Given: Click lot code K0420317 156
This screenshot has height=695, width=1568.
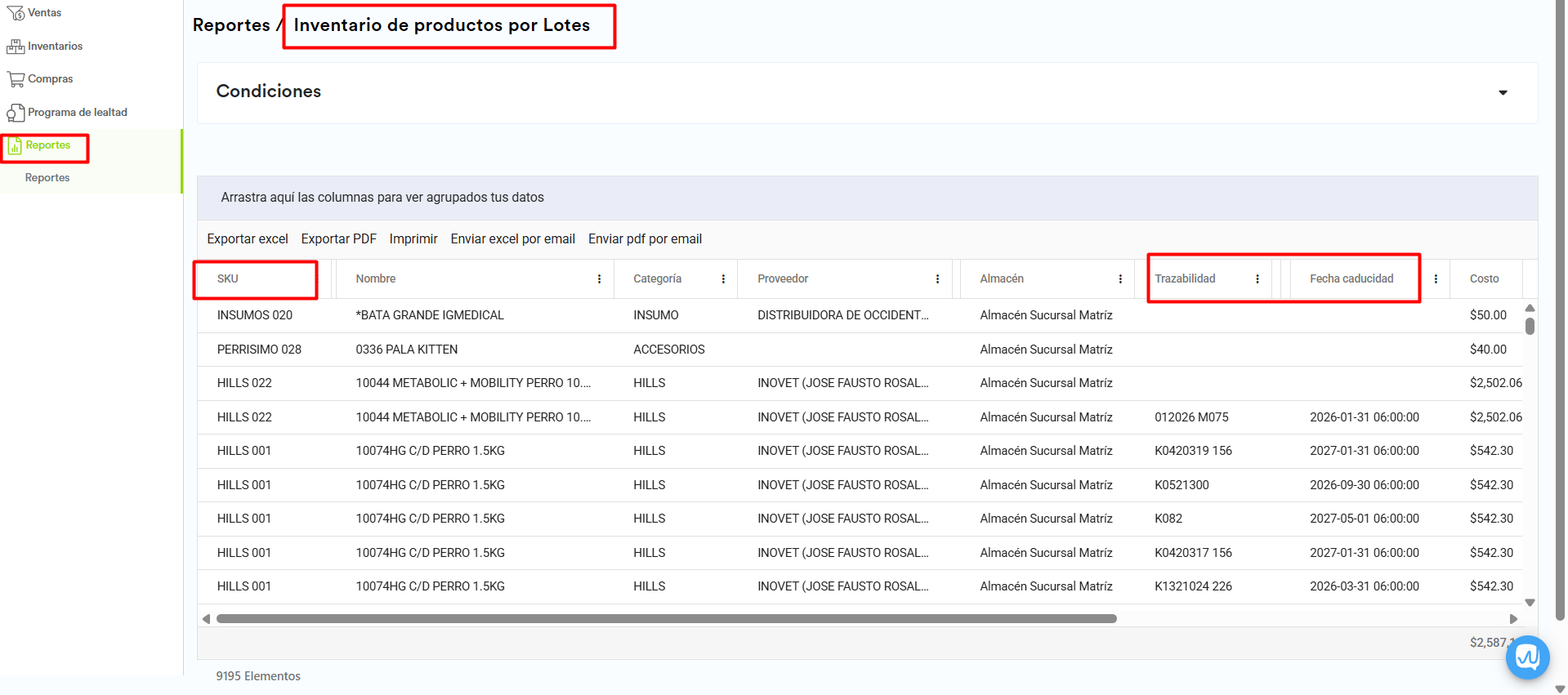Looking at the screenshot, I should (x=1193, y=553).
